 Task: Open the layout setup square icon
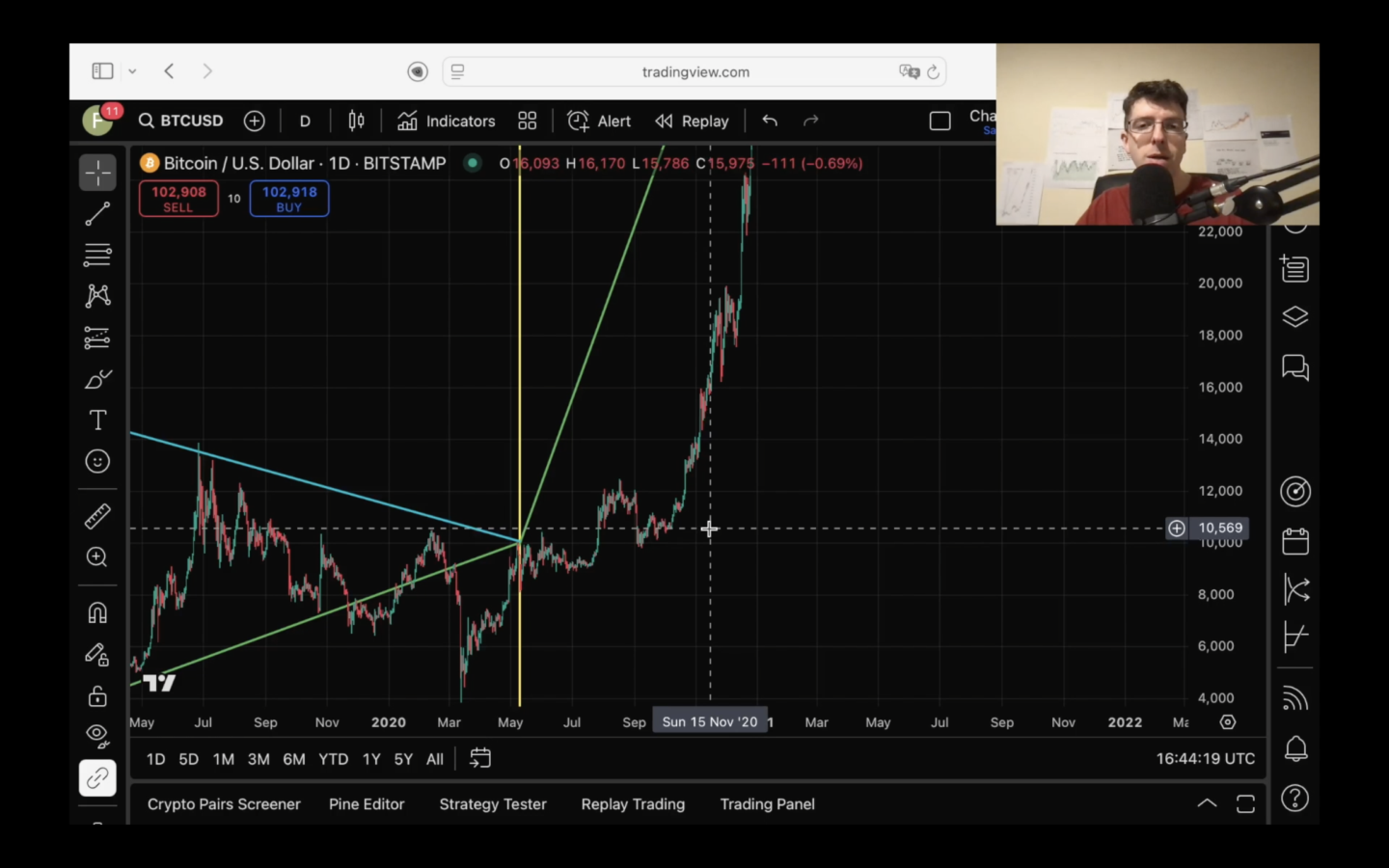point(940,121)
